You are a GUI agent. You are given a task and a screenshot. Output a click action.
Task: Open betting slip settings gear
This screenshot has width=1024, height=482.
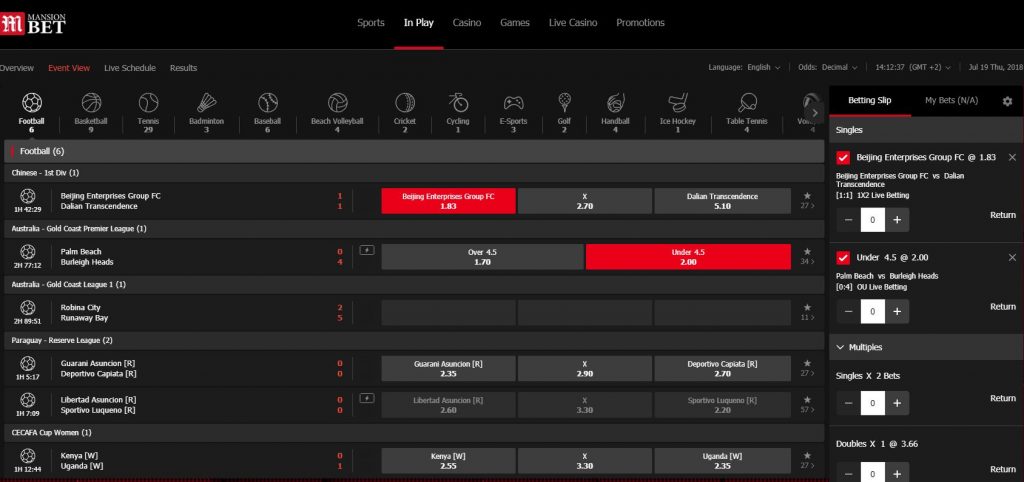coord(1007,101)
